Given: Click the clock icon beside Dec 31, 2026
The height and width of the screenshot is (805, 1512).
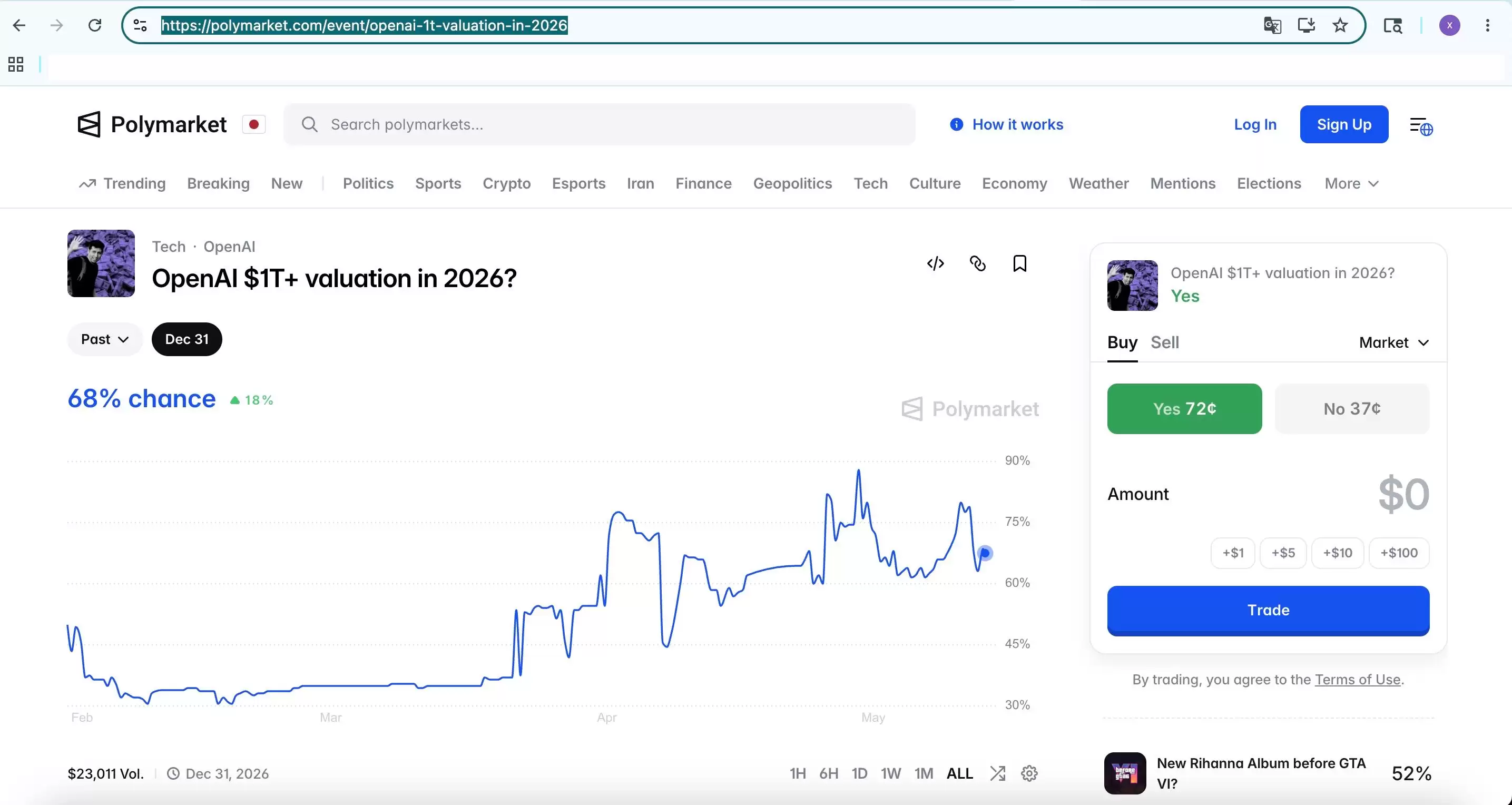Looking at the screenshot, I should point(173,773).
